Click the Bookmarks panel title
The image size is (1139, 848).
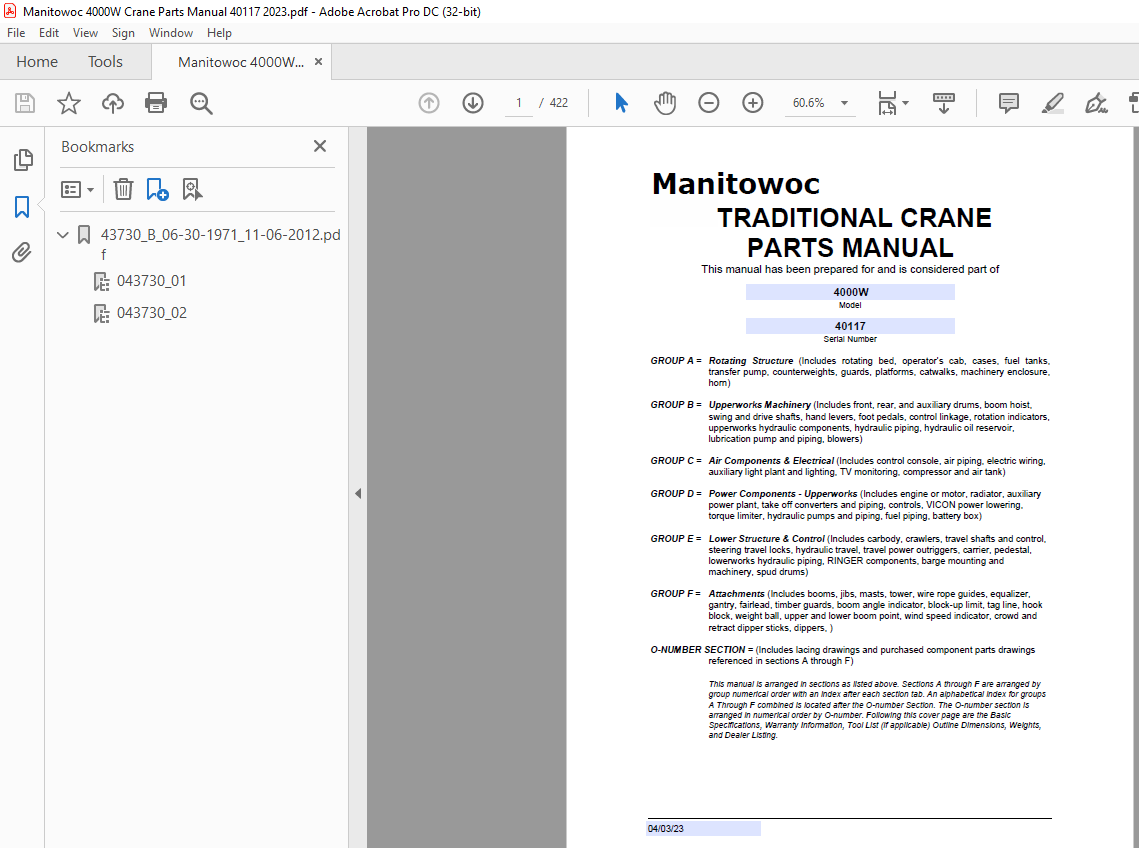pos(97,147)
